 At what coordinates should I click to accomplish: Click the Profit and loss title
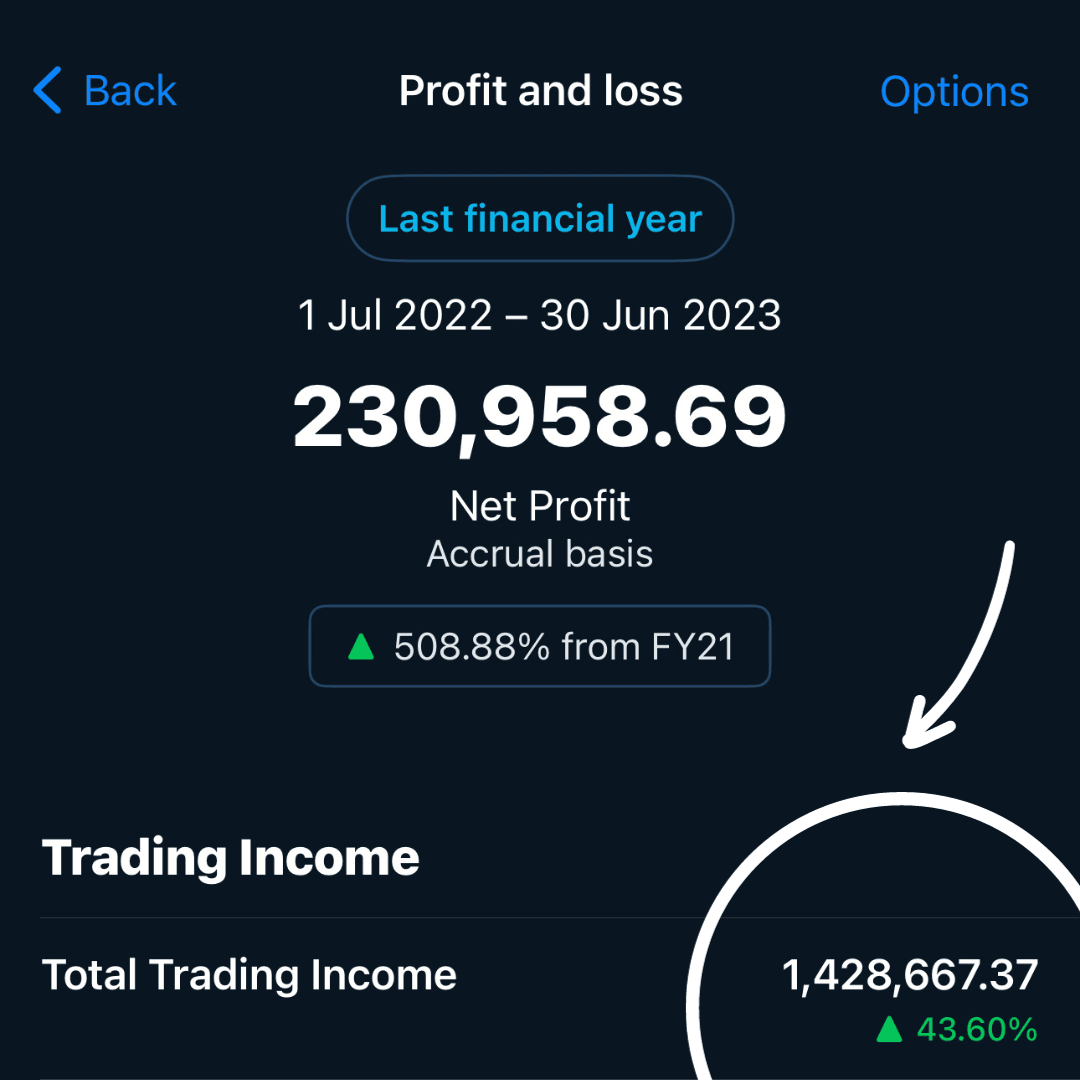(540, 91)
